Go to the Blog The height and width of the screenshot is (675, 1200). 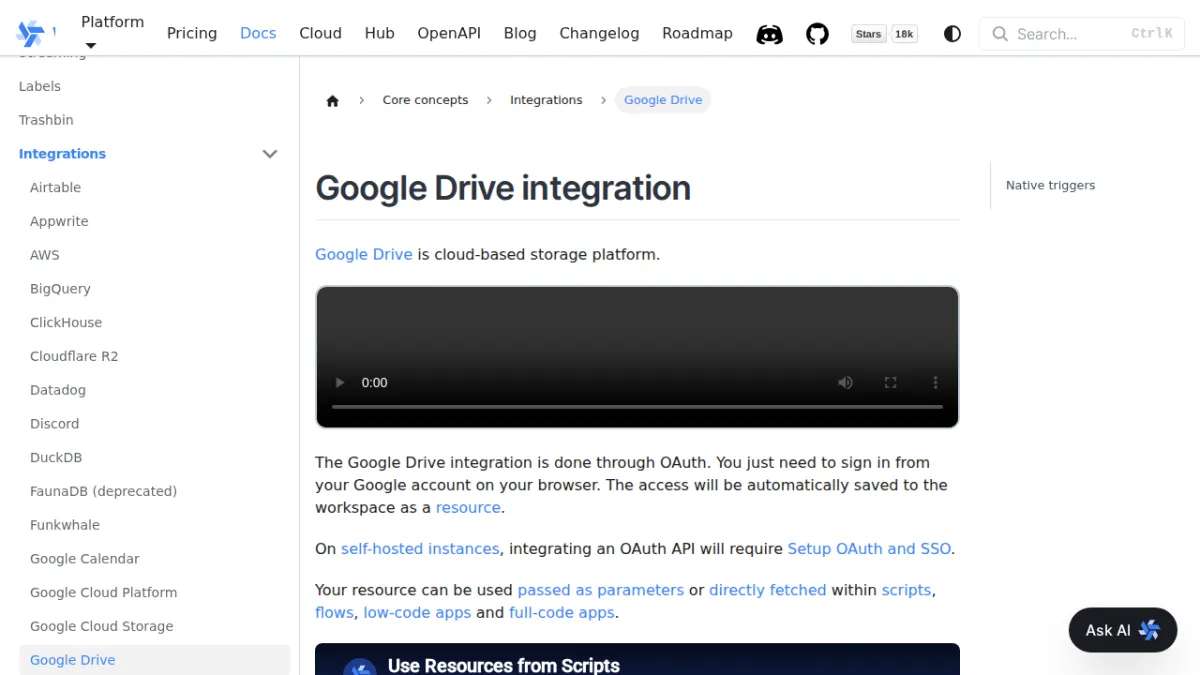coord(520,33)
